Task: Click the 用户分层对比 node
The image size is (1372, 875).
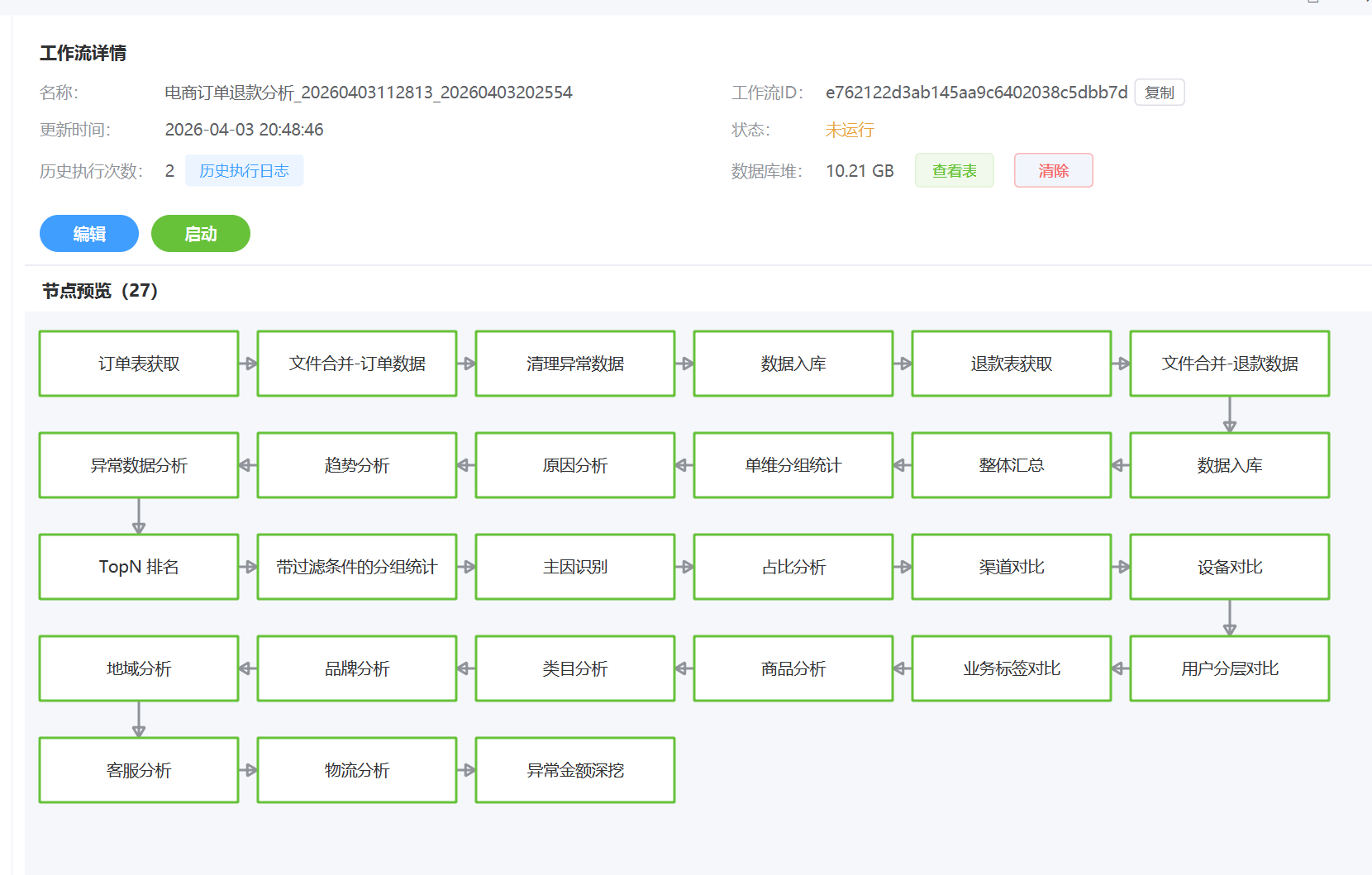Action: [x=1230, y=668]
